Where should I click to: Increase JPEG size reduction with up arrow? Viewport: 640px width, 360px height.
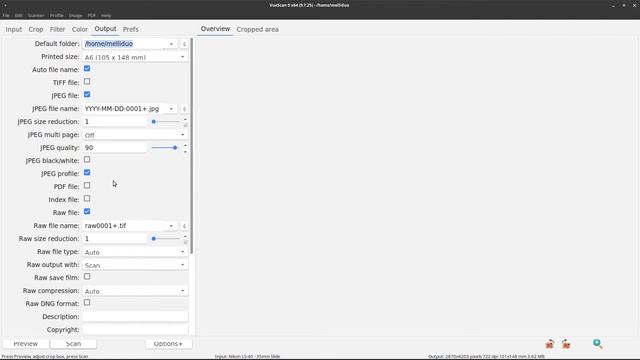(x=185, y=120)
